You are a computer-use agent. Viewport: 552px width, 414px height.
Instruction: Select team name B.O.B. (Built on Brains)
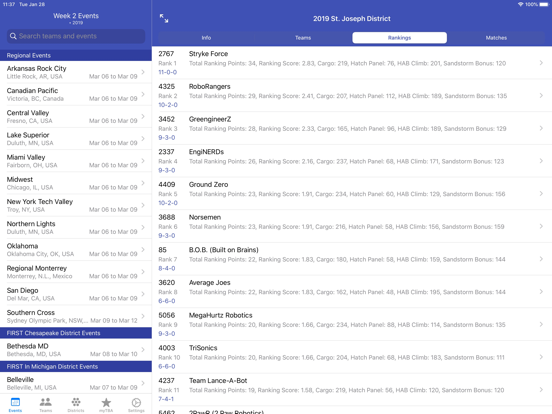224,250
